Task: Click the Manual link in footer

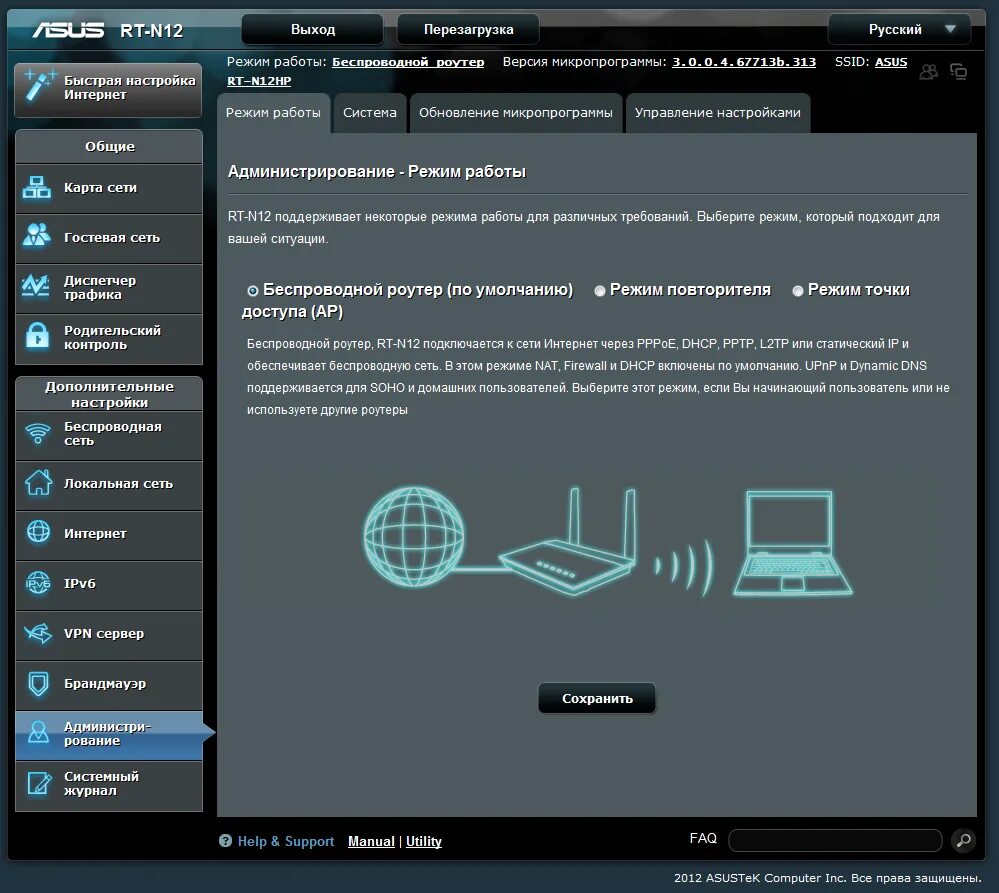Action: [x=371, y=841]
